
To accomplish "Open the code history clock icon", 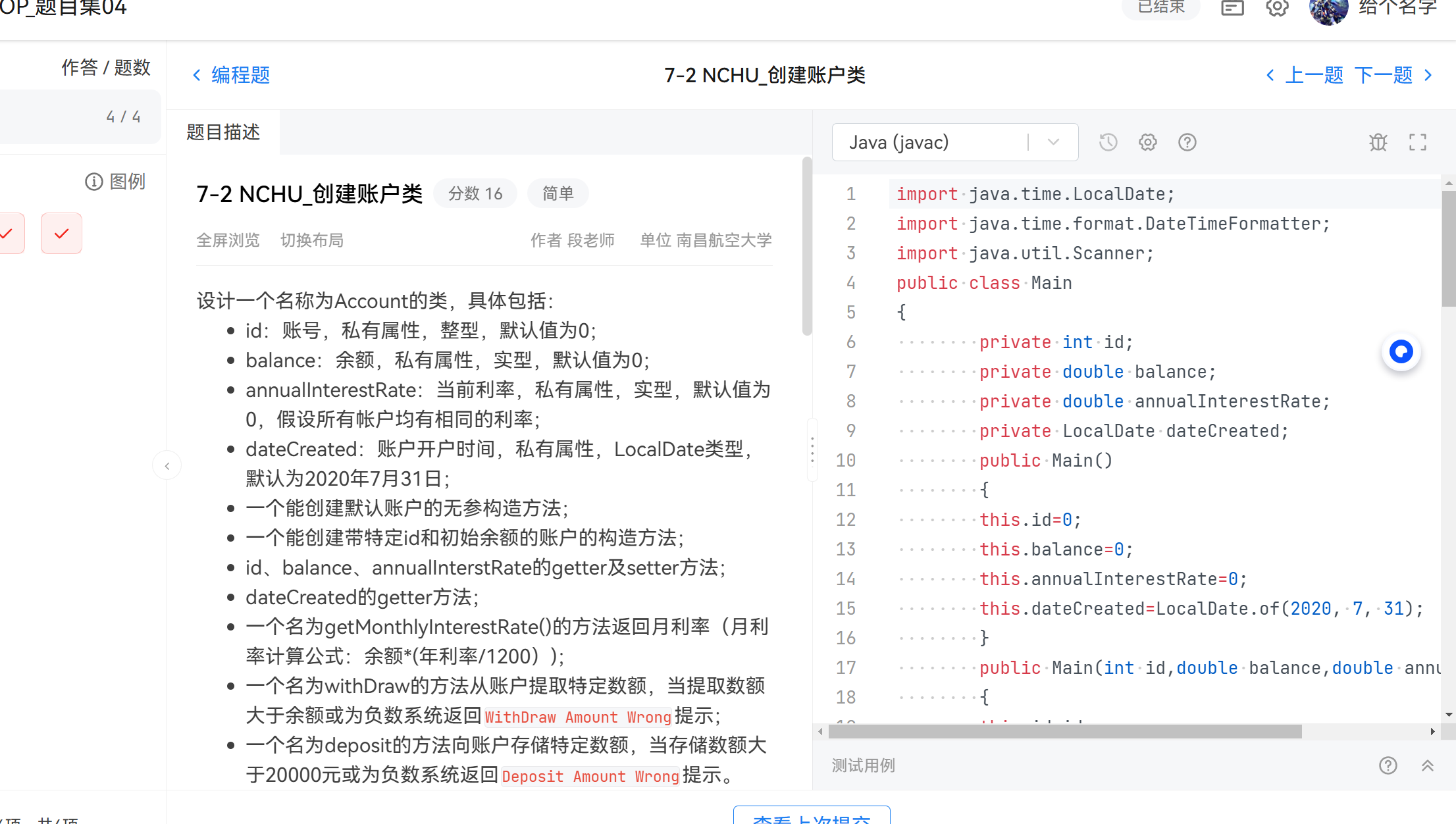I will [1108, 142].
